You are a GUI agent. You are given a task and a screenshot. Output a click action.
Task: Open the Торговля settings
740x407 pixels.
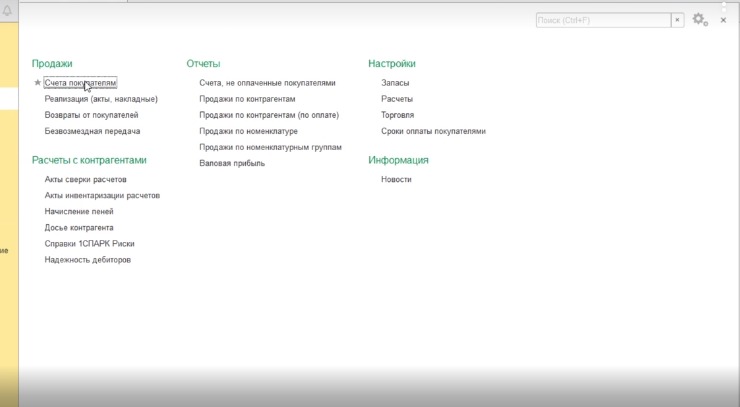pyautogui.click(x=397, y=115)
